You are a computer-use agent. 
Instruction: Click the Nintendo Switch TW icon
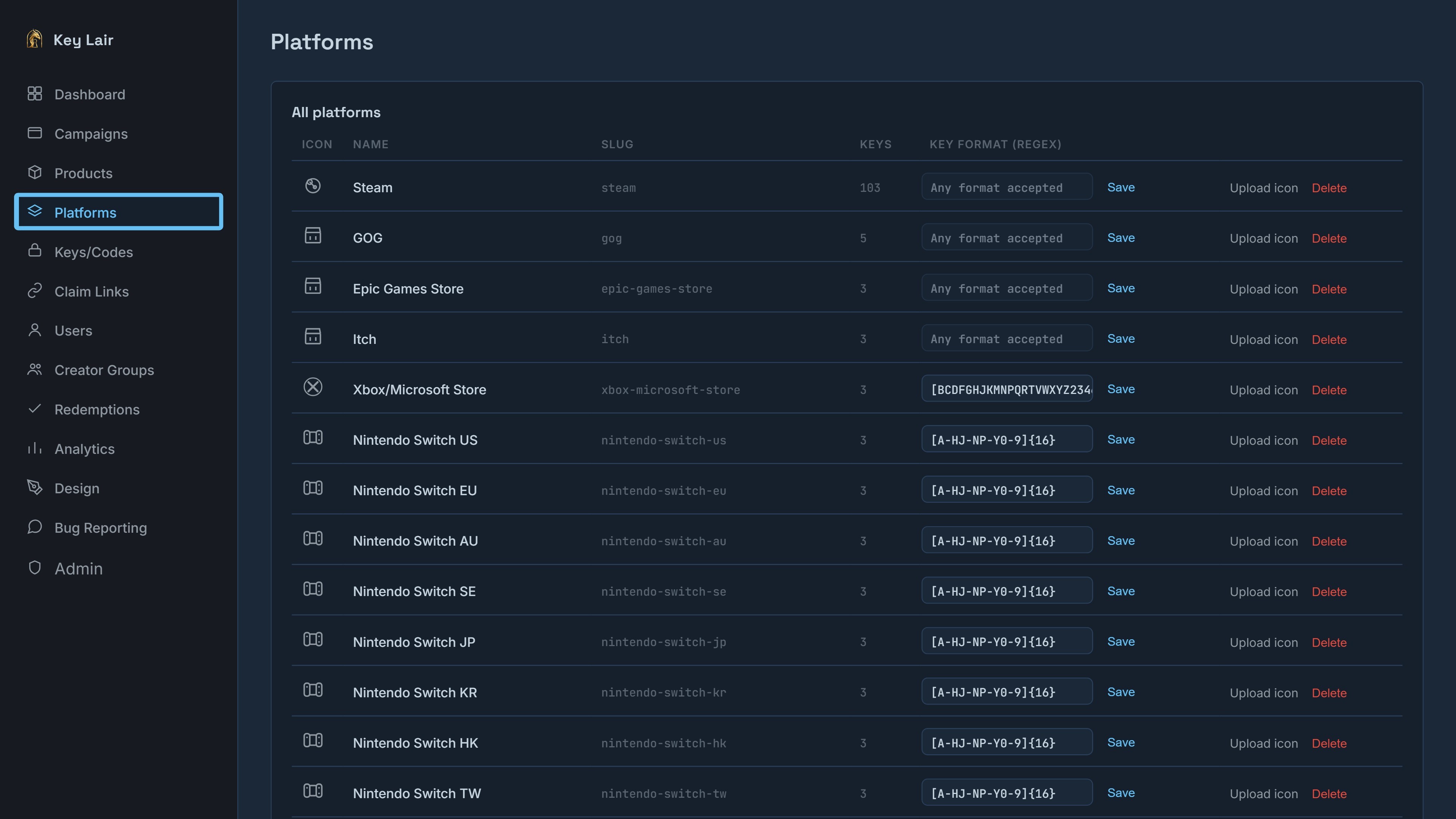click(312, 791)
